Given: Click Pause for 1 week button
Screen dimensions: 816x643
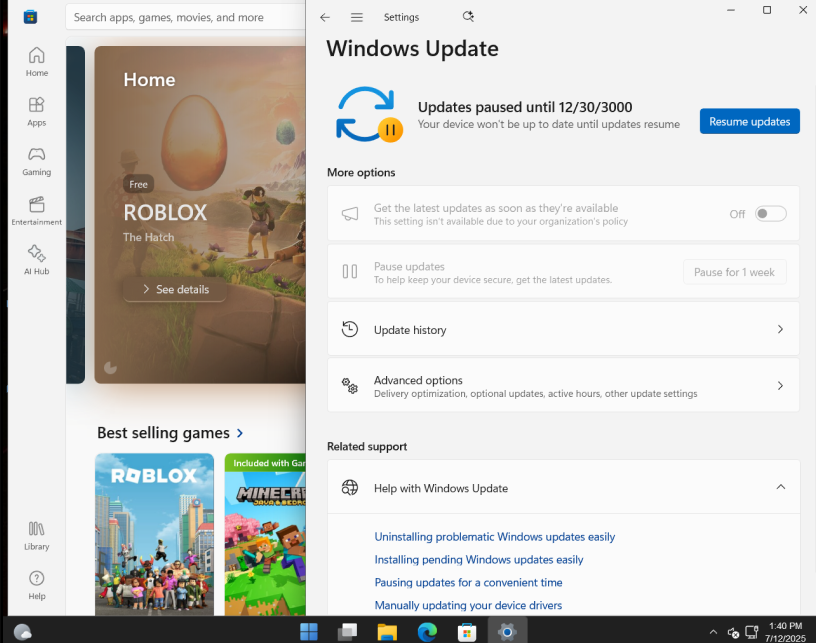Looking at the screenshot, I should [x=734, y=272].
